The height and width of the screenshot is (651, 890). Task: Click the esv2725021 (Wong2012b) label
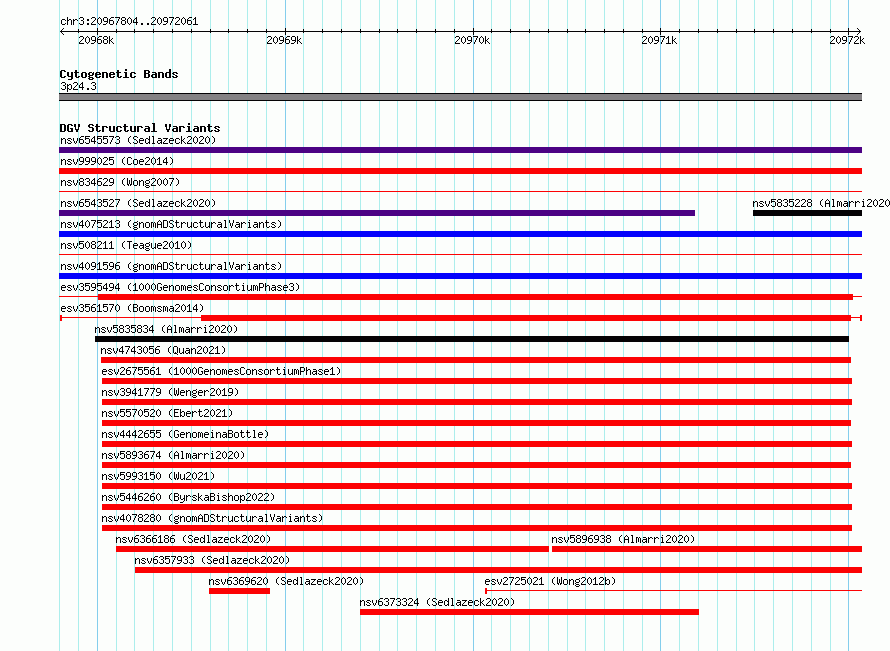click(x=550, y=581)
